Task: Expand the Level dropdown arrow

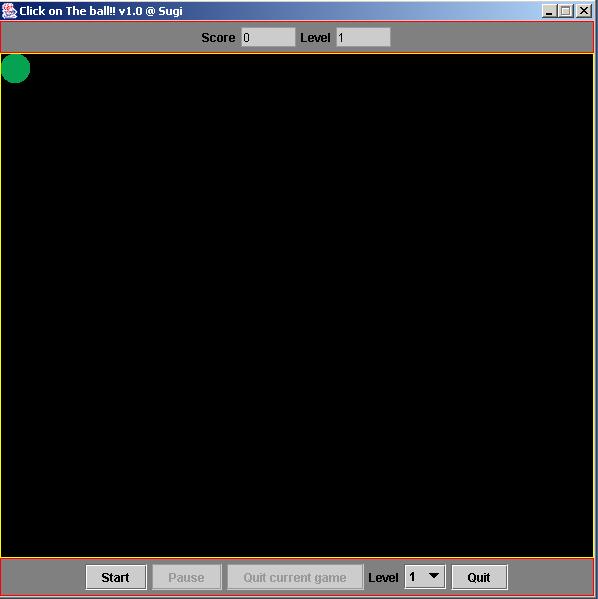Action: point(433,576)
